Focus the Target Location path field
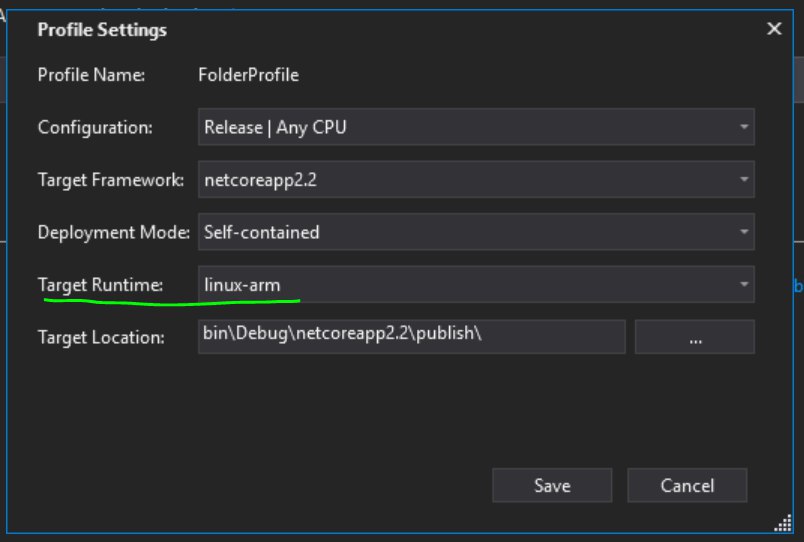The height and width of the screenshot is (542, 804). point(412,337)
